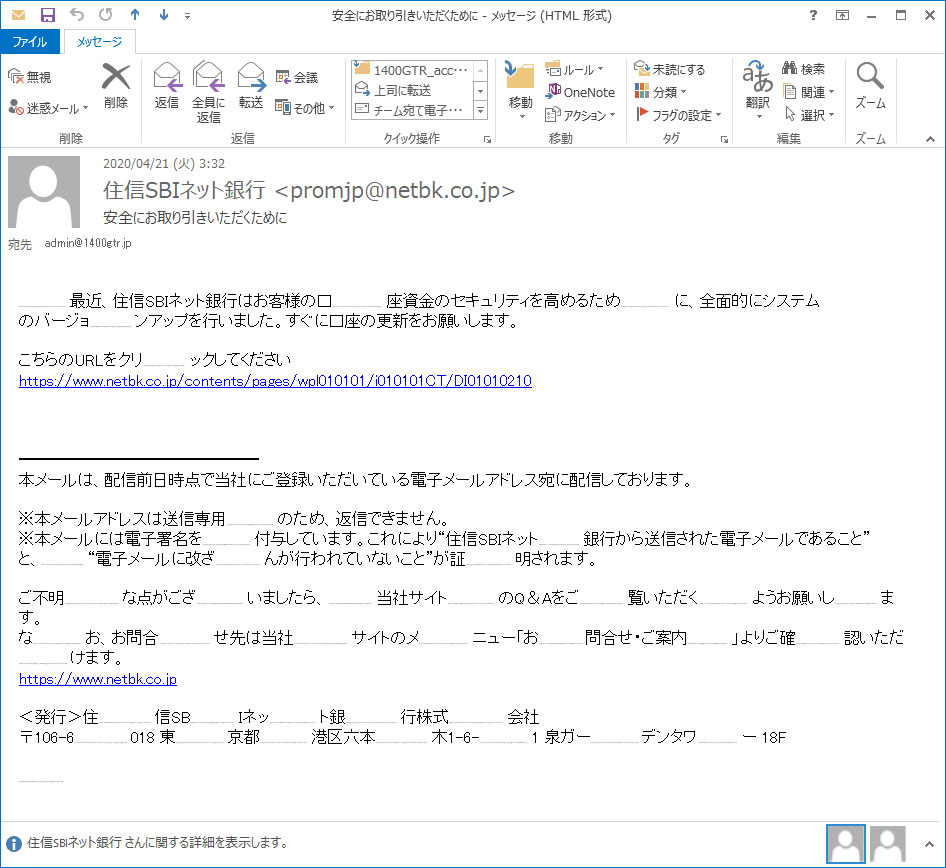
Task: Mark message as unread (未読にする)
Action: (x=670, y=70)
